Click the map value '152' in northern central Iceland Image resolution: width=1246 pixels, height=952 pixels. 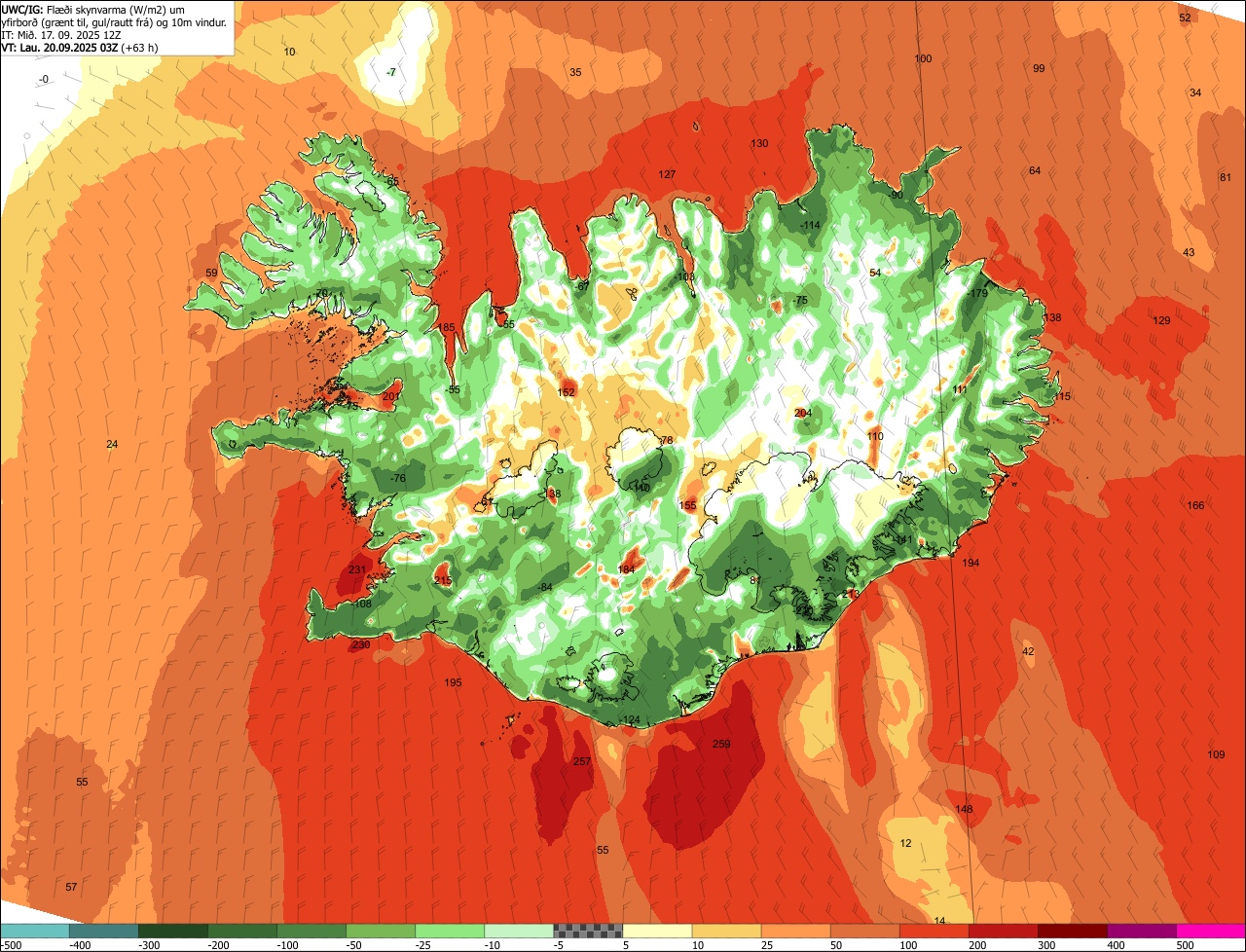(x=566, y=392)
